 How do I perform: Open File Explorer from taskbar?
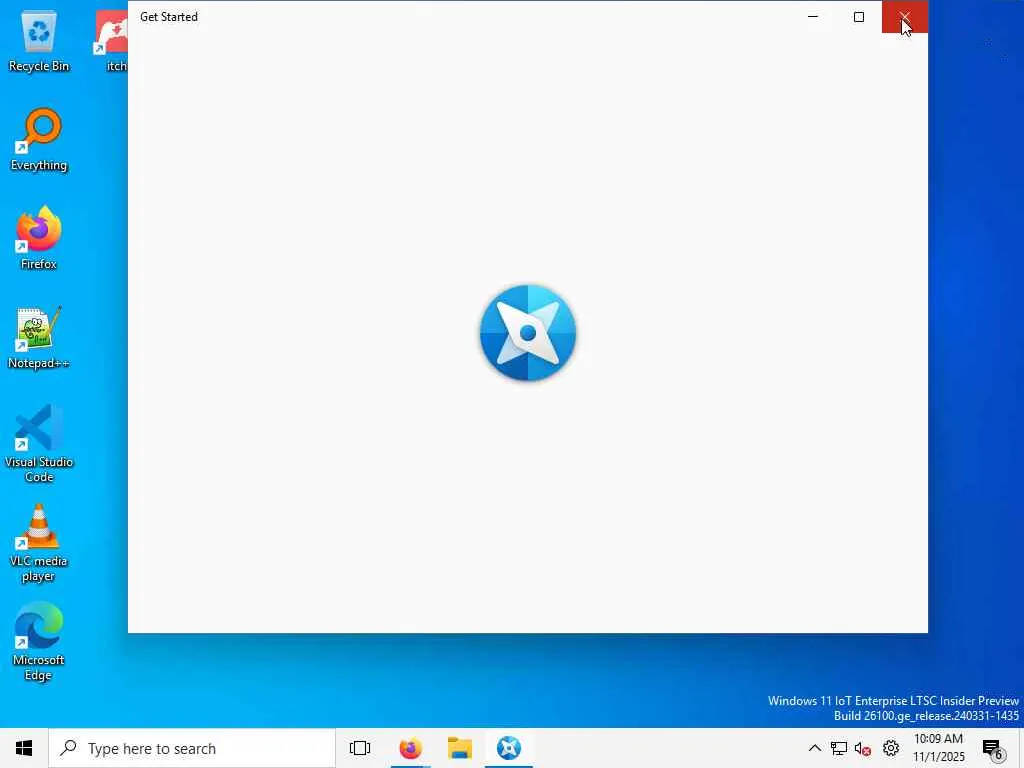(460, 748)
